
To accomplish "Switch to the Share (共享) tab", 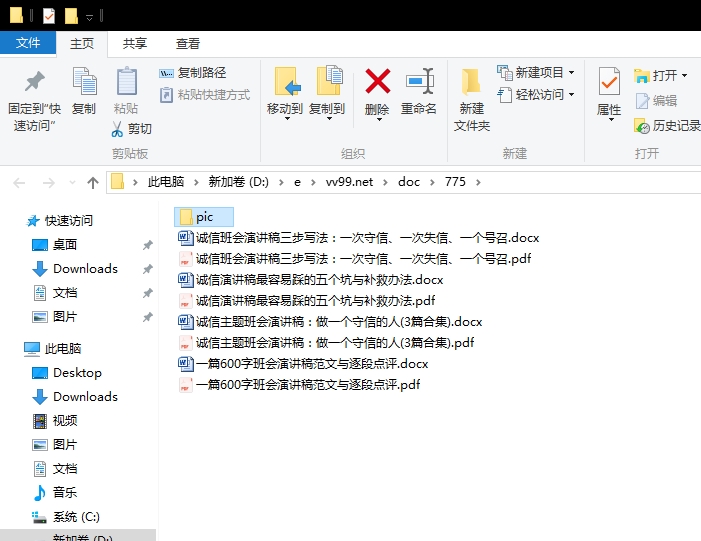I will pos(135,44).
